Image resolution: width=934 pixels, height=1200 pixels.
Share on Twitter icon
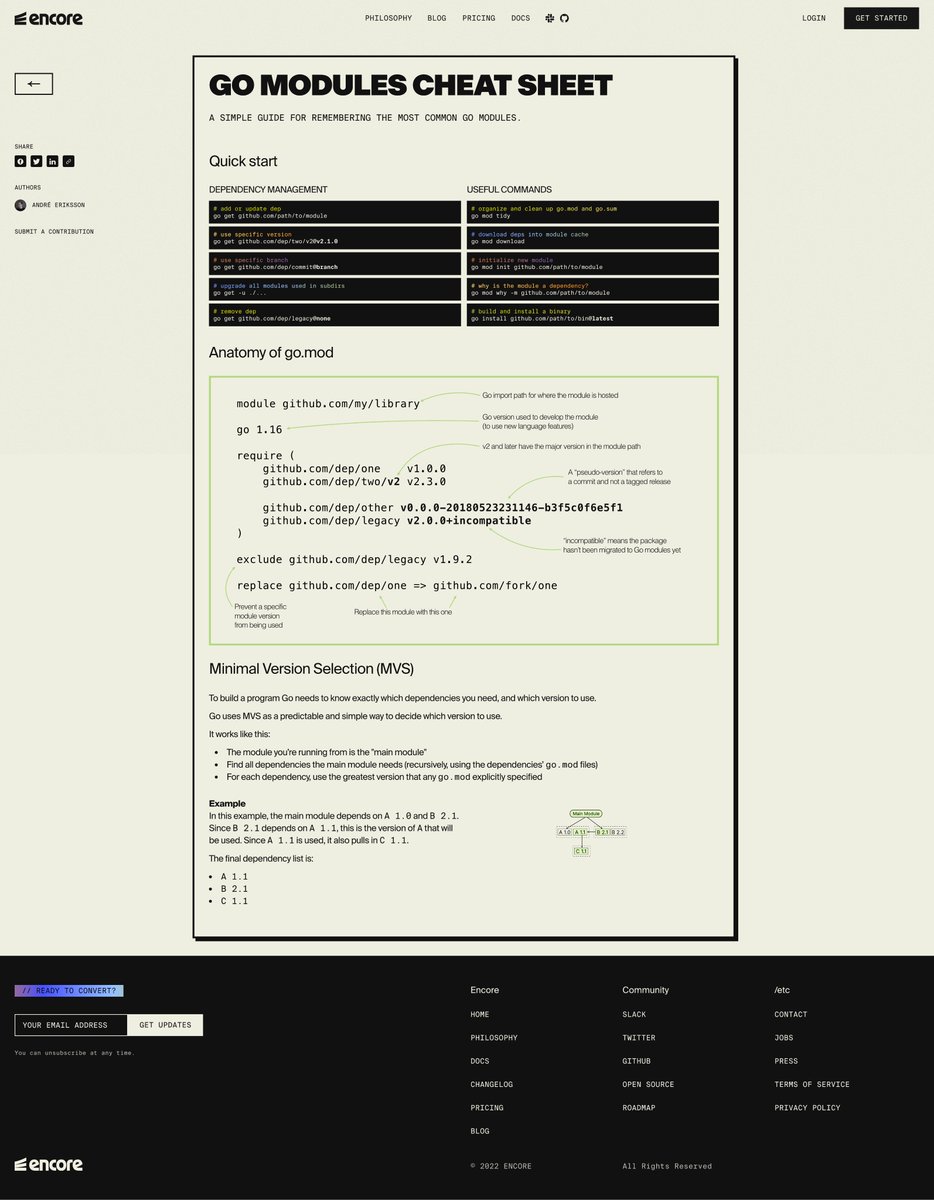pyautogui.click(x=36, y=161)
